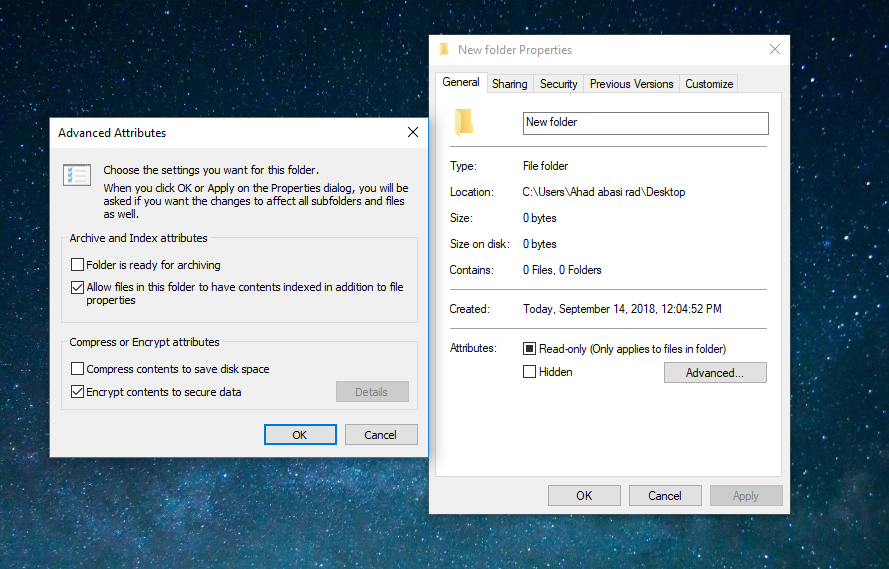The width and height of the screenshot is (889, 569).
Task: Click Cancel in New folder Properties
Action: 665,496
